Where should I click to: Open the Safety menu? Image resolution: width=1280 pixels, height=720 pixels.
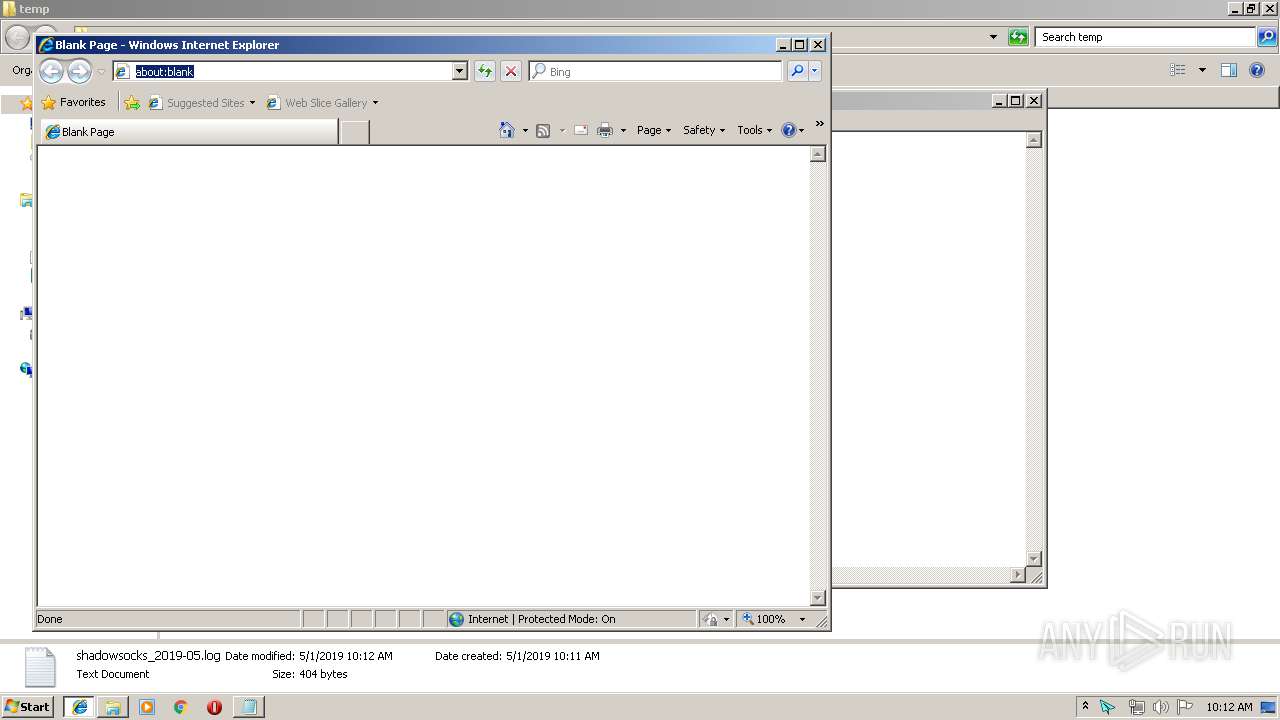[704, 130]
